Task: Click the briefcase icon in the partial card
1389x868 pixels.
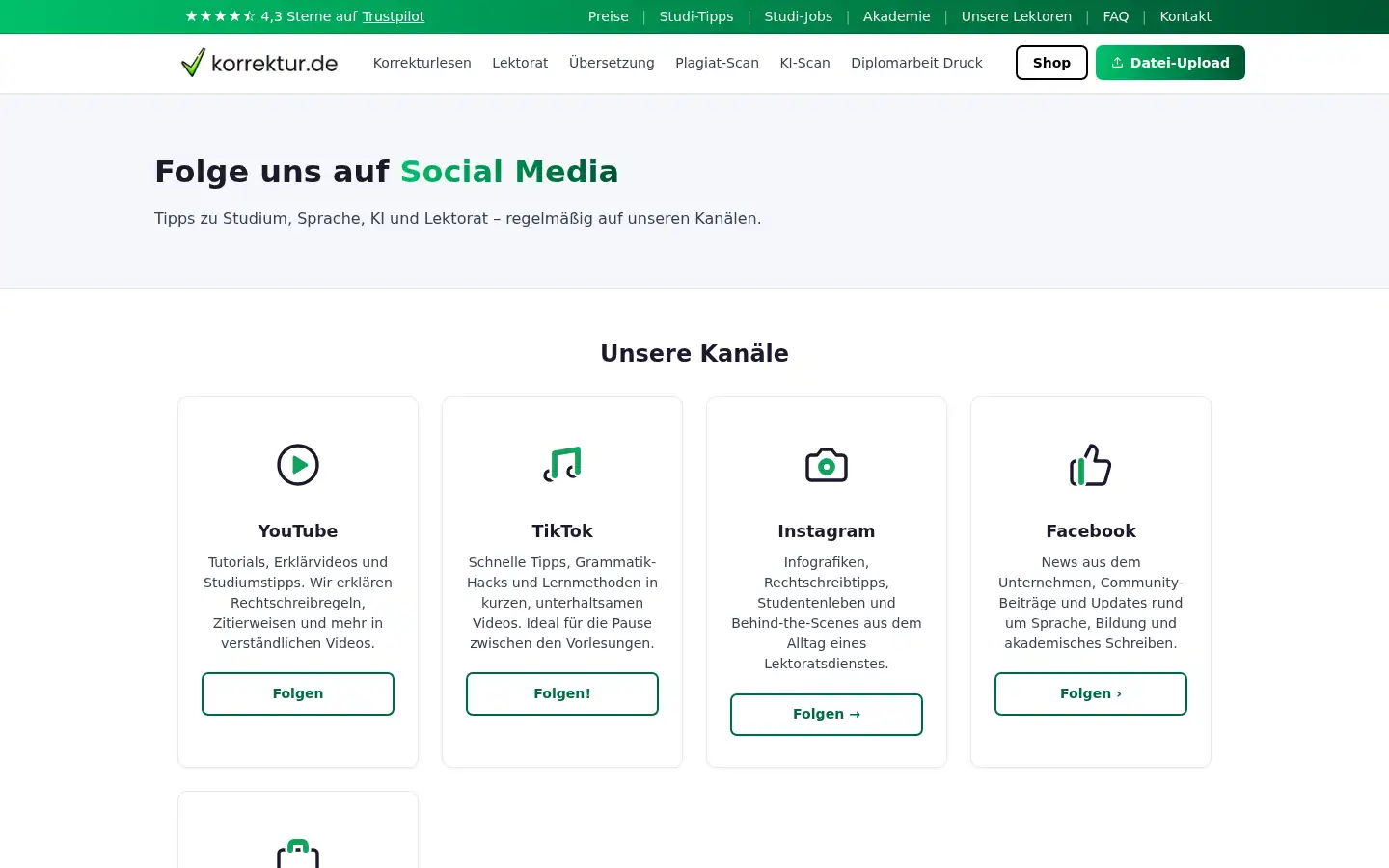Action: [298, 854]
